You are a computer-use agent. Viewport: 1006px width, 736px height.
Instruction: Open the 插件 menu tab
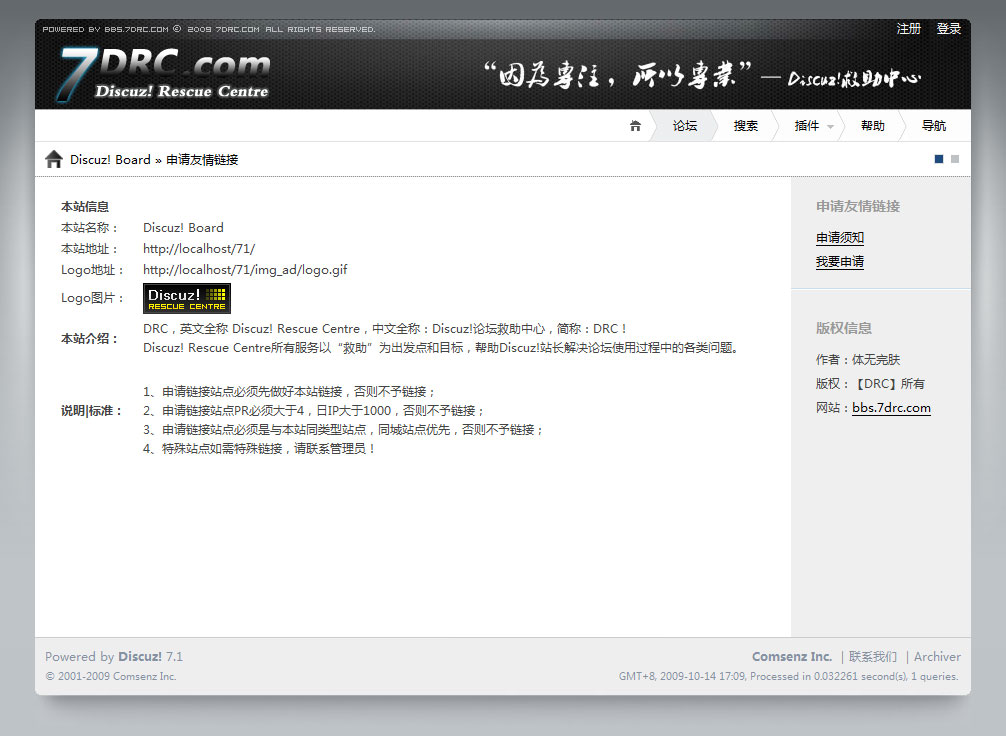point(806,126)
